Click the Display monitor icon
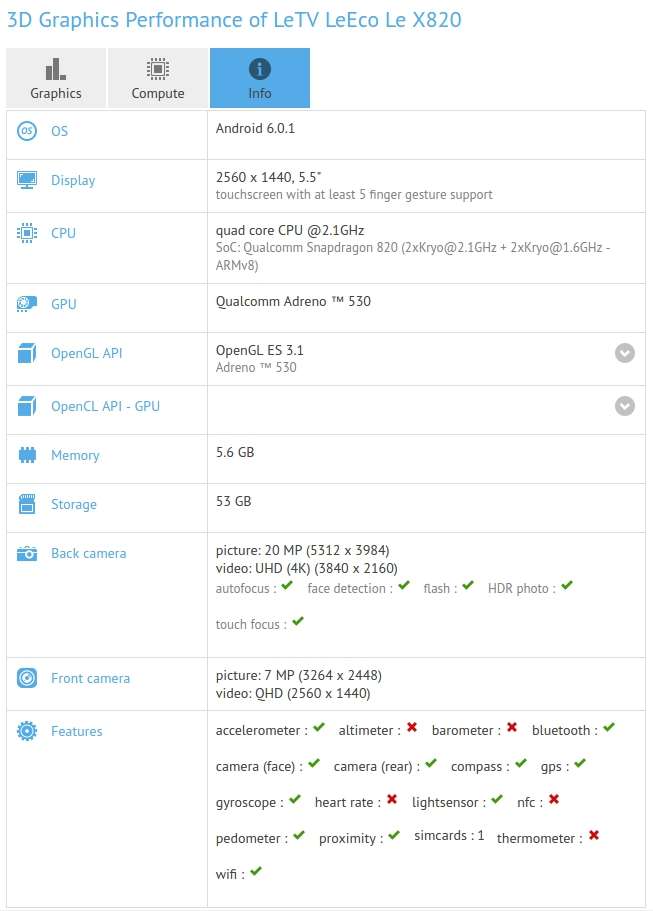 [27, 180]
